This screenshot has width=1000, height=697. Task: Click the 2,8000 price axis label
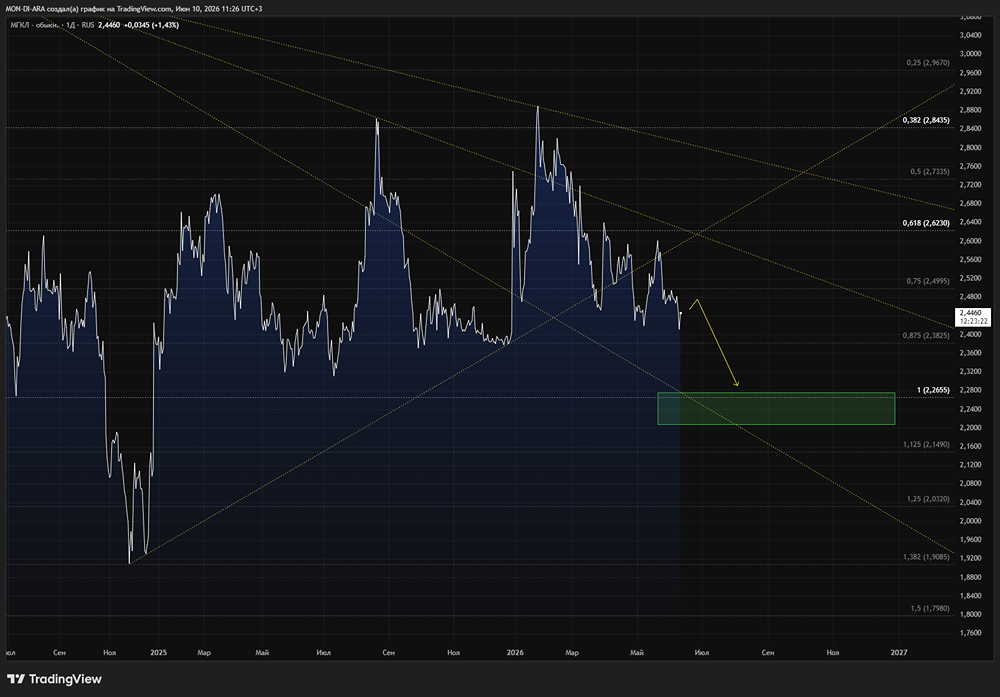[x=970, y=147]
